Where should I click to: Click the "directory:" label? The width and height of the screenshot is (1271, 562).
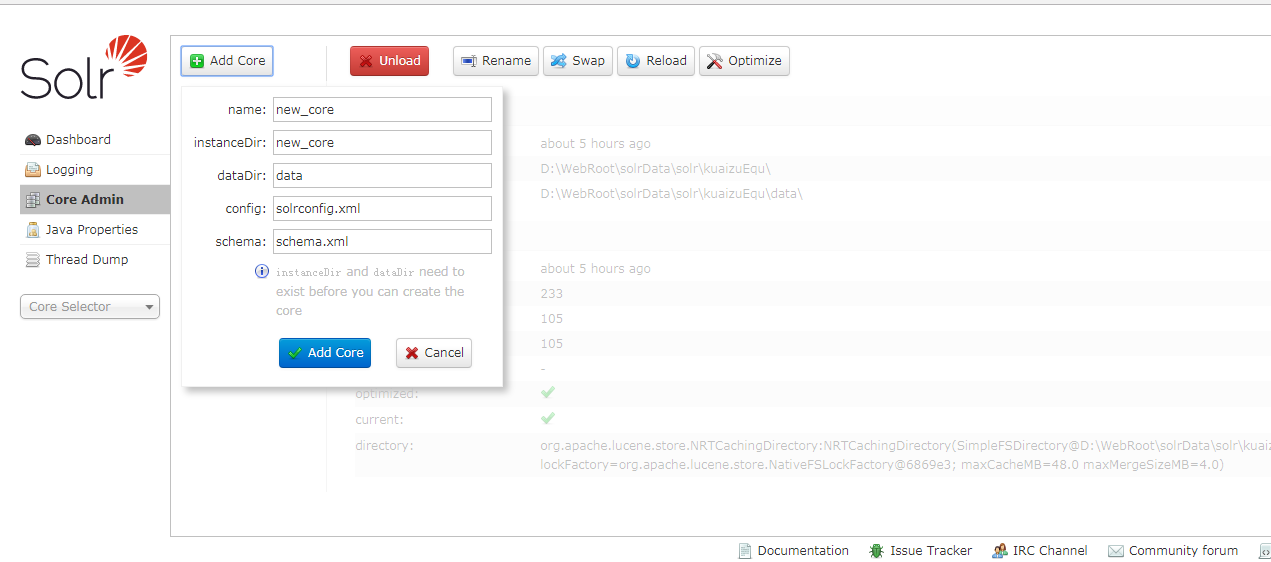pos(384,444)
